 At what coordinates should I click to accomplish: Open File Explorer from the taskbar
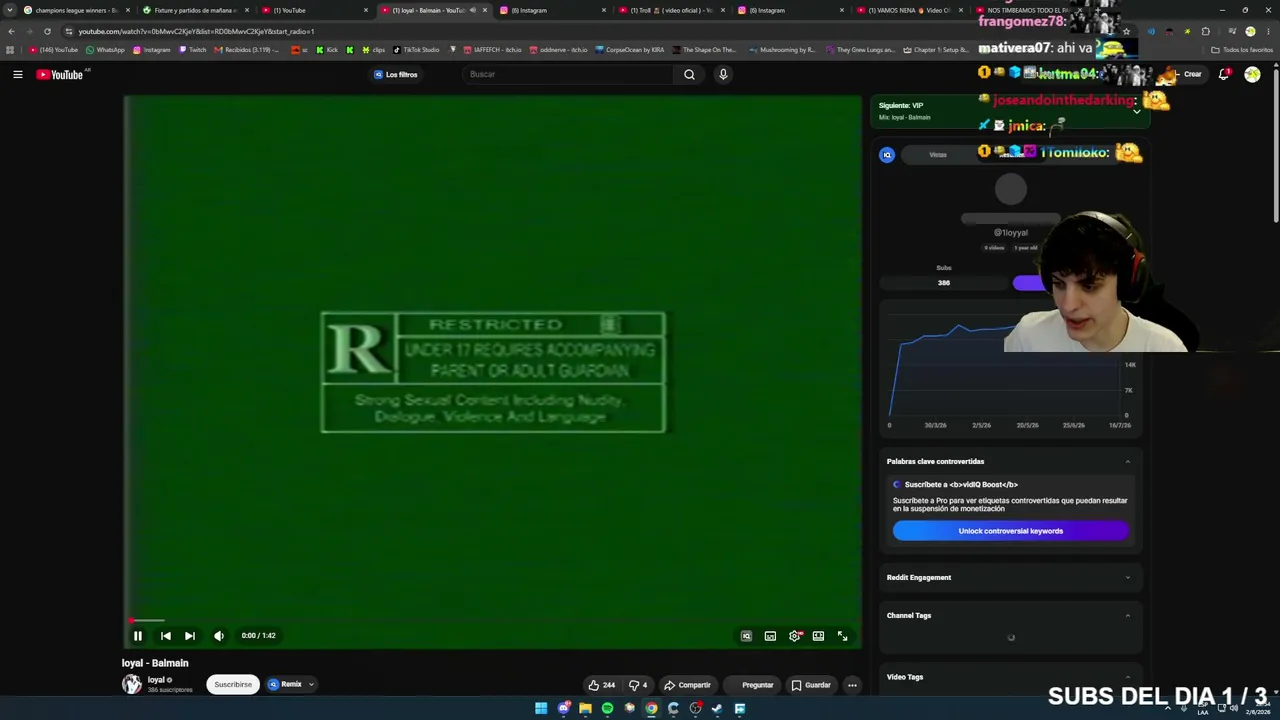[585, 708]
